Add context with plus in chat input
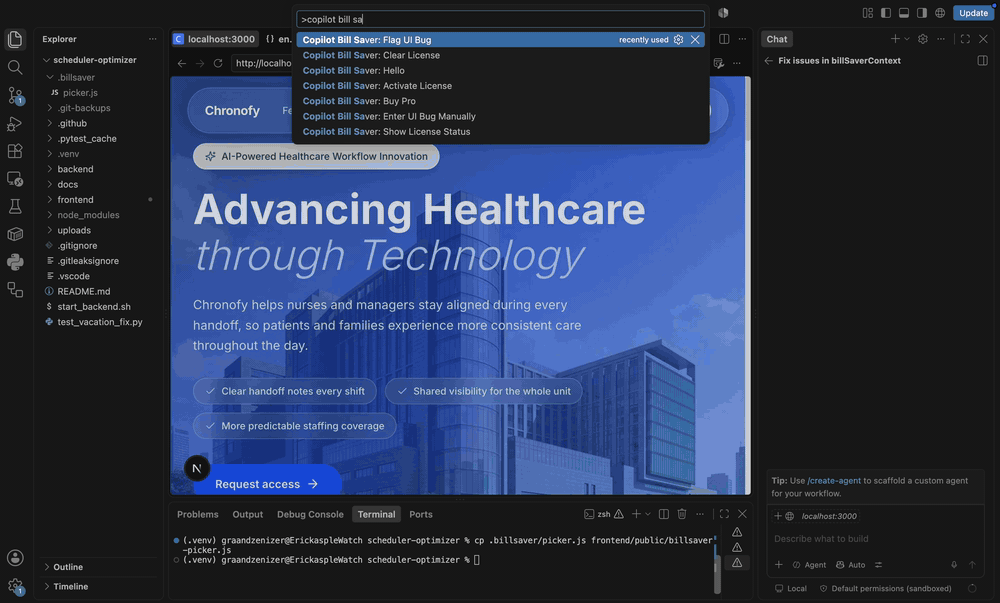The height and width of the screenshot is (603, 1000). coord(779,565)
